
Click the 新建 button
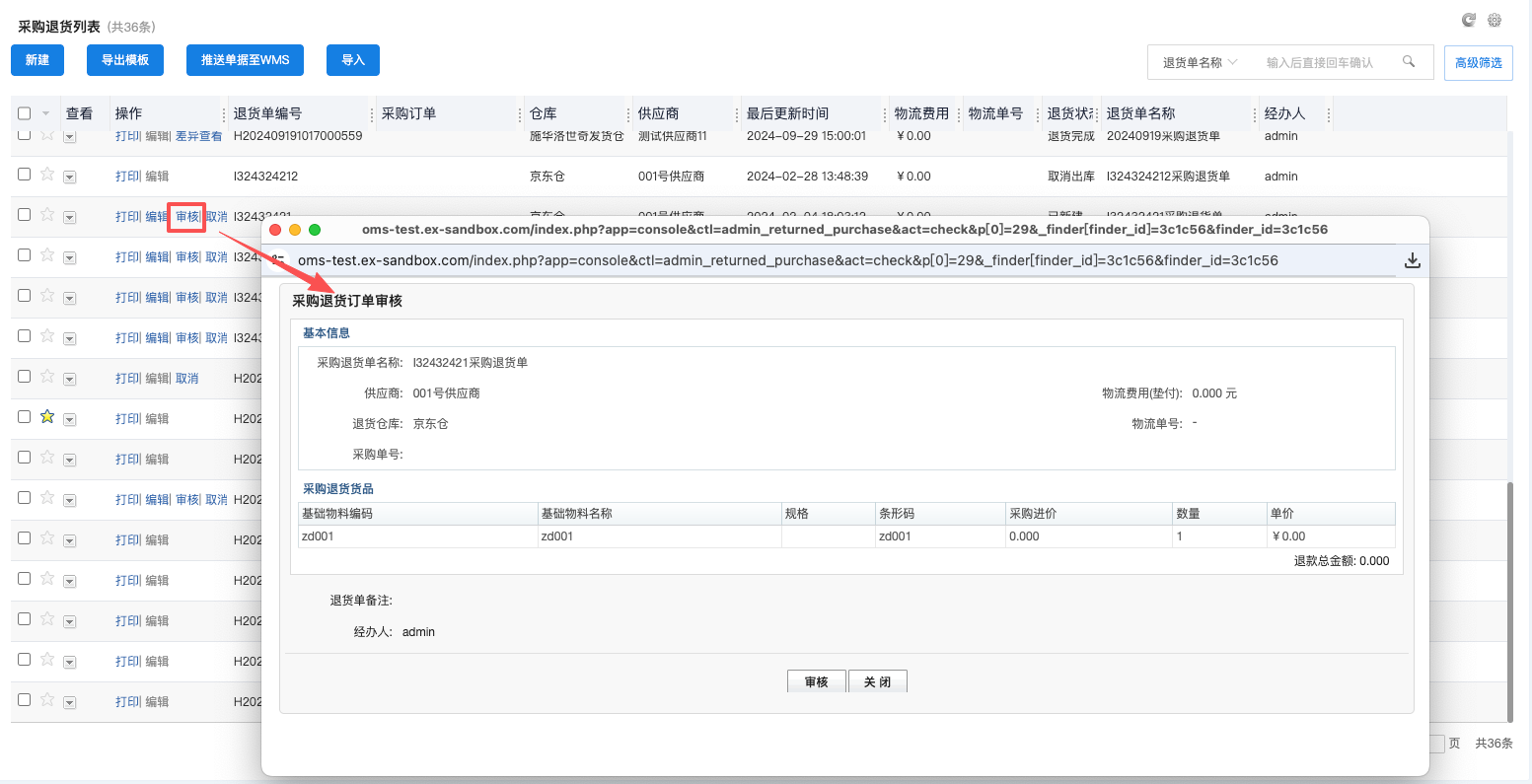coord(37,60)
